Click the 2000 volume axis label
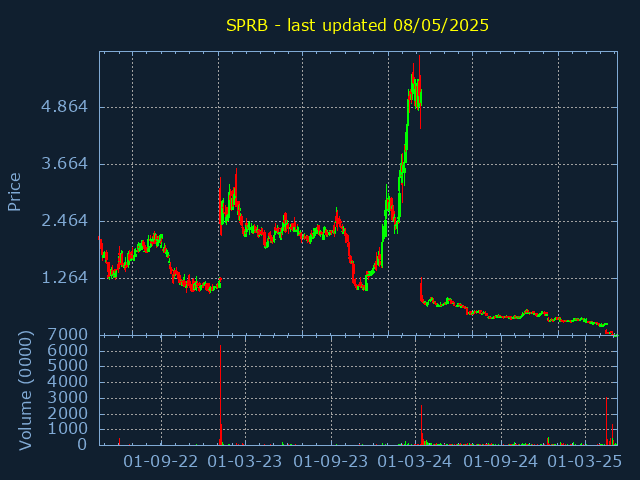Screen dimensions: 640x480 pos(67,413)
